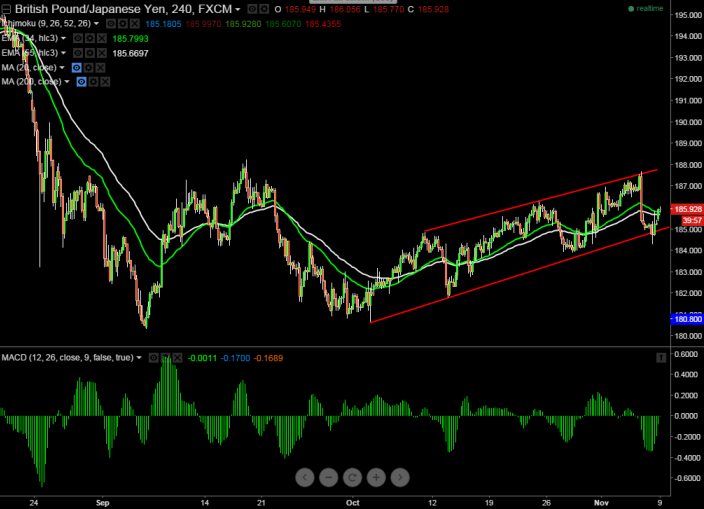Expand the EMA (34, hlc3) dropdown arrow
The height and width of the screenshot is (509, 704).
(63, 38)
